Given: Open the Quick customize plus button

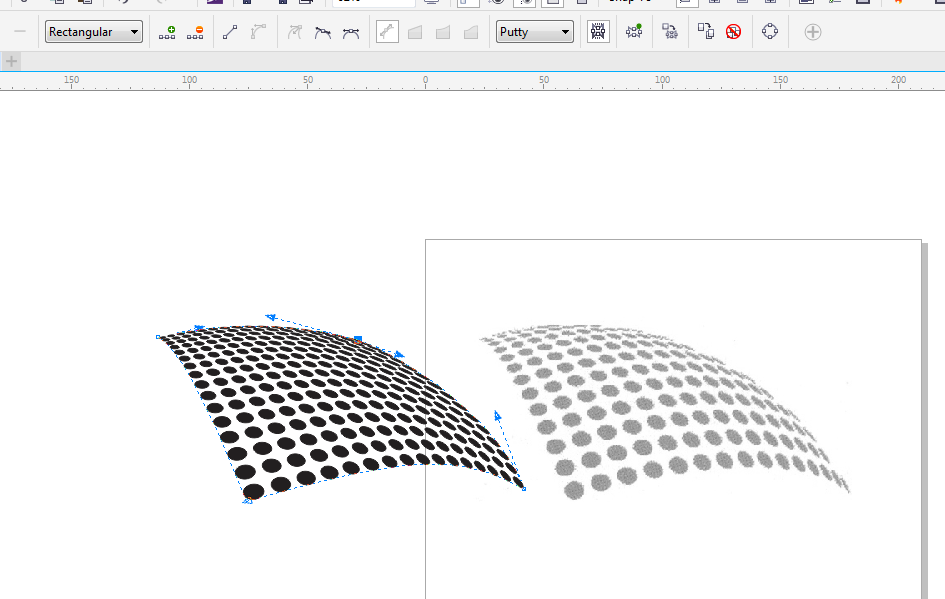Looking at the screenshot, I should click(812, 32).
